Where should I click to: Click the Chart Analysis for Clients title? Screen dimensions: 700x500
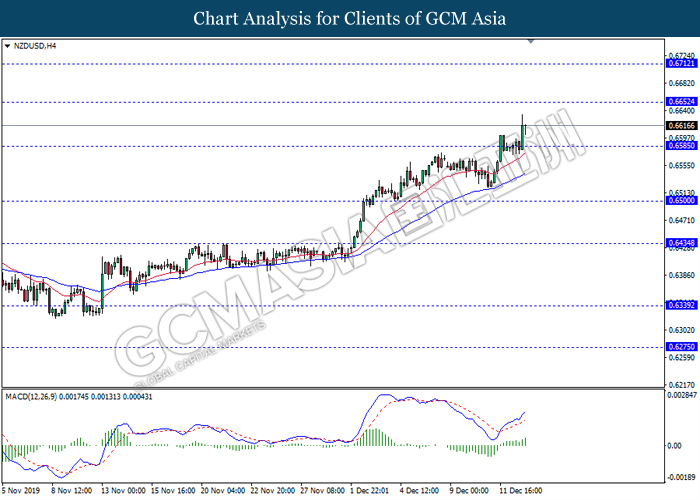click(350, 18)
